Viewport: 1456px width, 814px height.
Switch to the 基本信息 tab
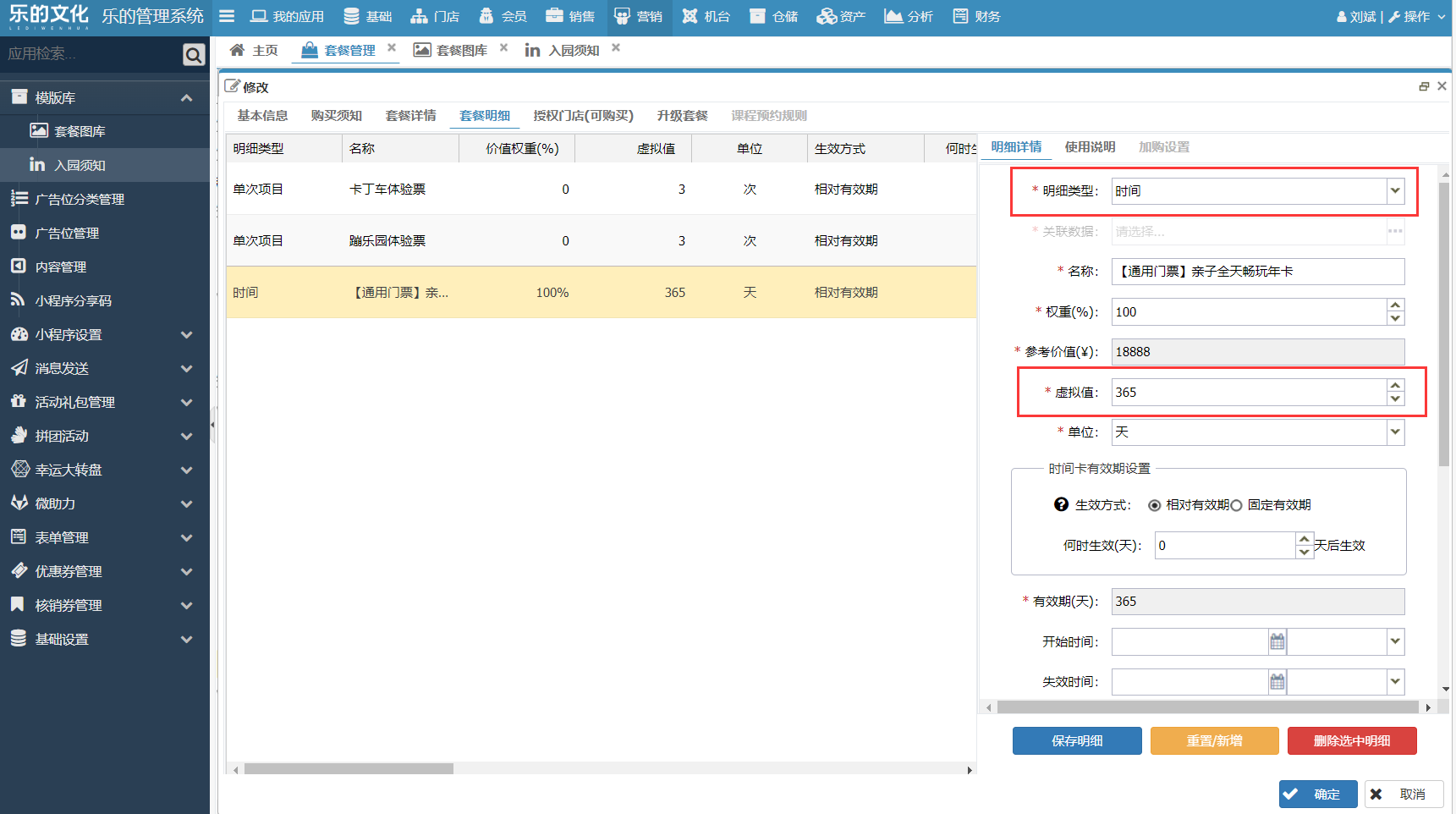pos(262,115)
